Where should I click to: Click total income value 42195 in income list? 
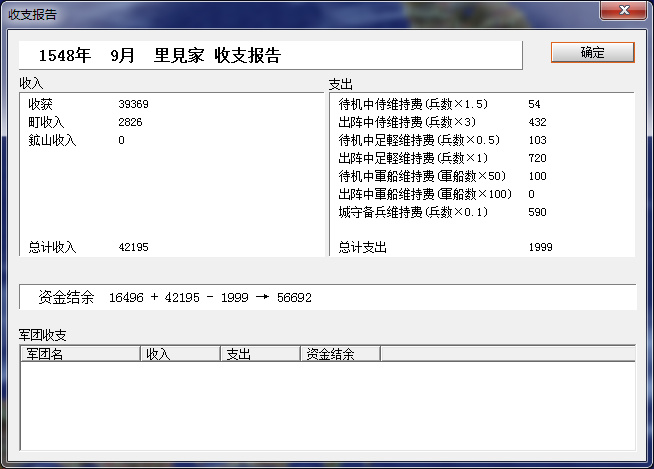[x=133, y=247]
